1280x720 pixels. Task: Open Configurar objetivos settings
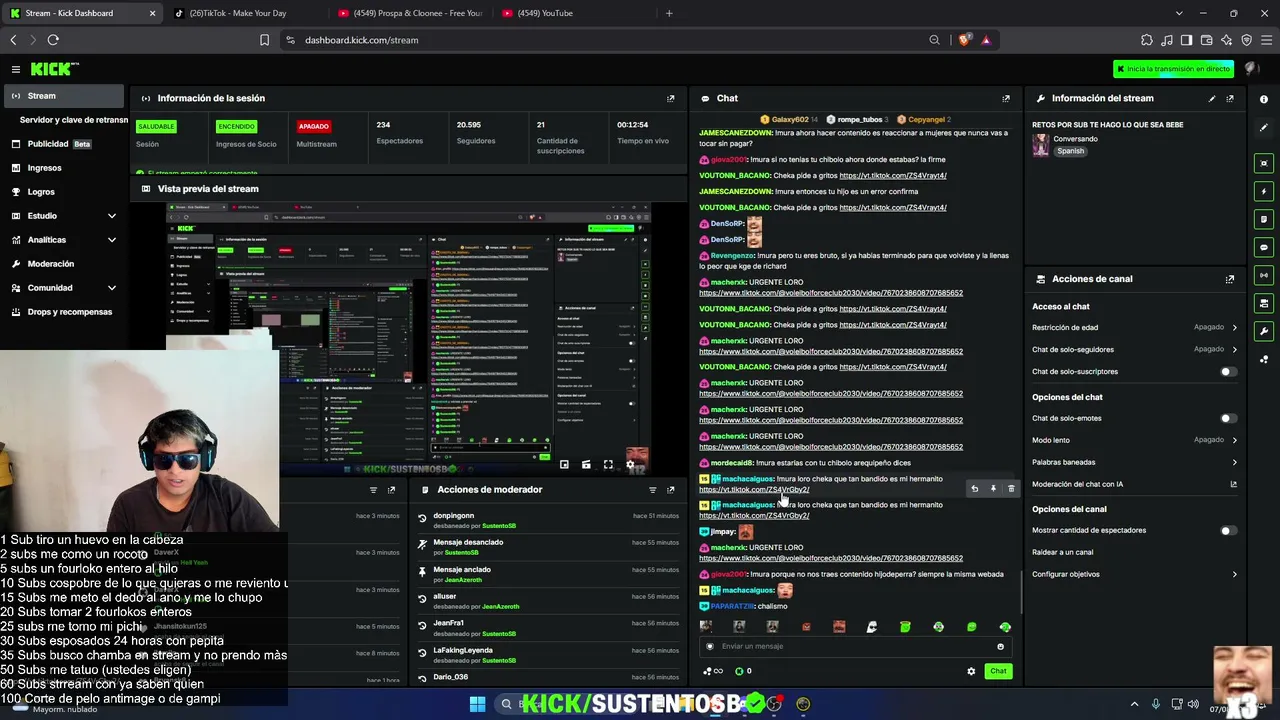(1135, 574)
